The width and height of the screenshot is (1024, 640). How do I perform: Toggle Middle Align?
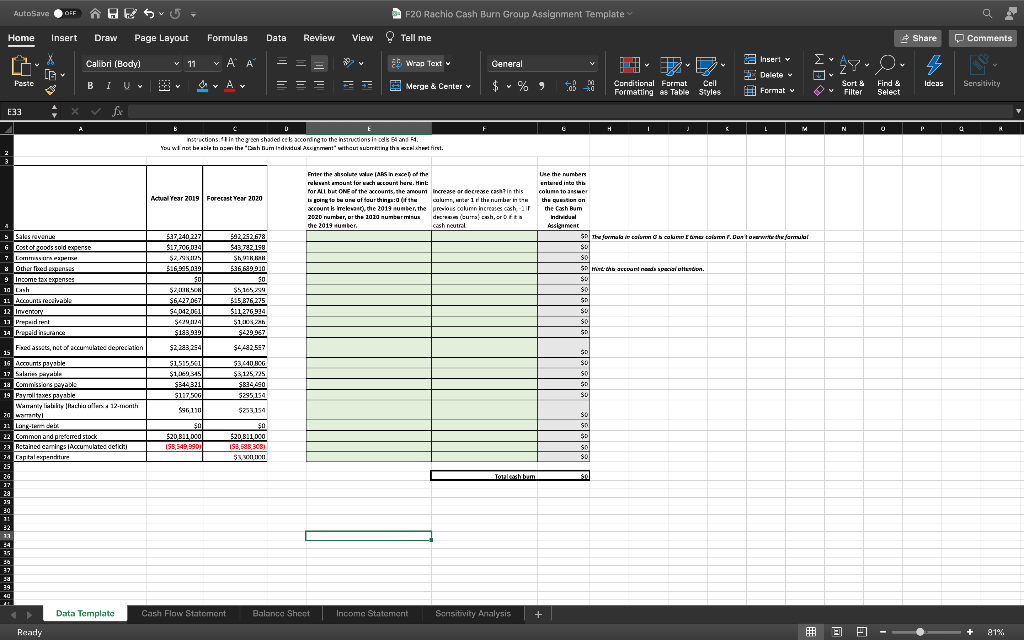point(300,63)
